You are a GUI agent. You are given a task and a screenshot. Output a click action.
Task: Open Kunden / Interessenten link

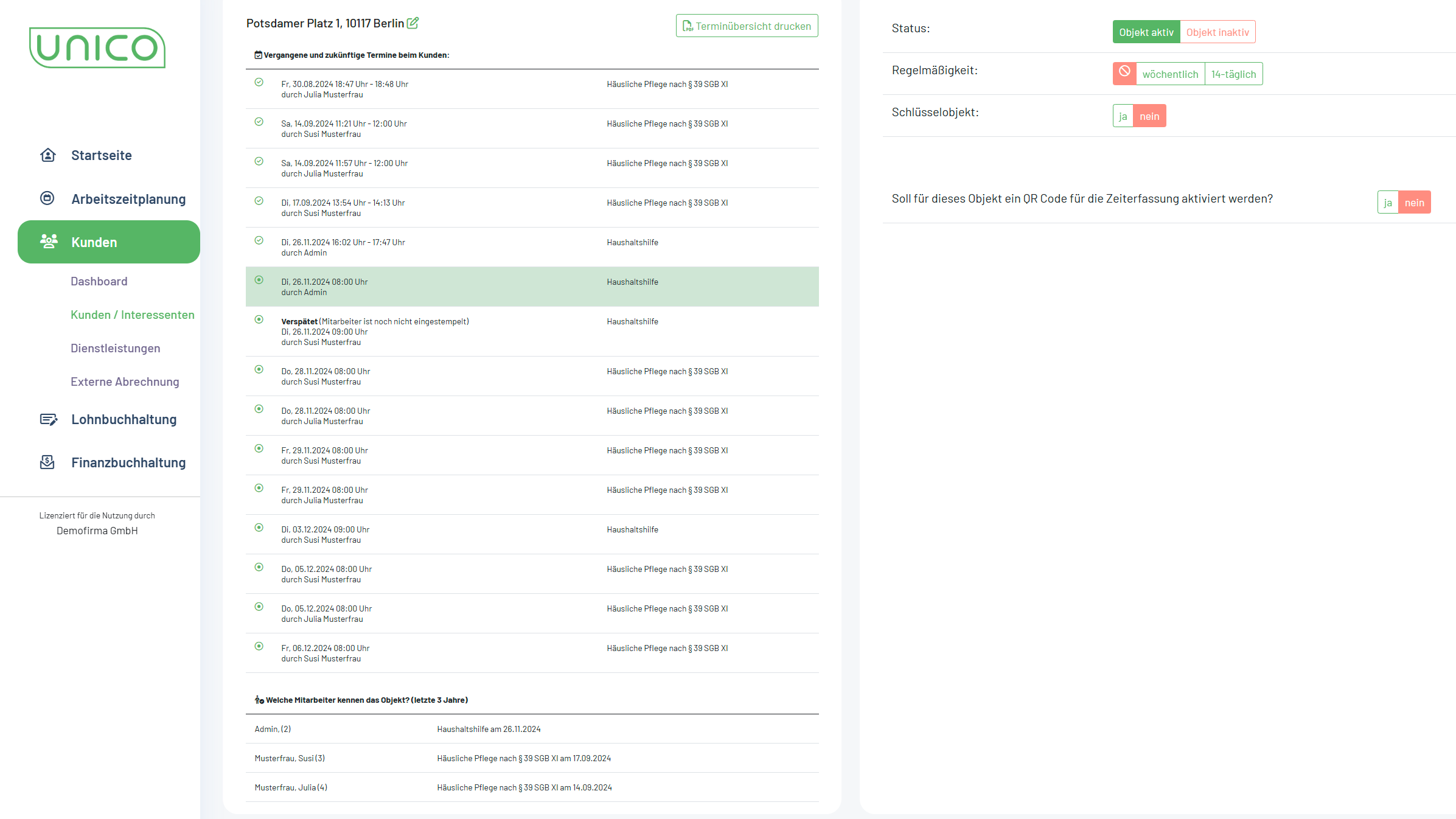(x=133, y=315)
